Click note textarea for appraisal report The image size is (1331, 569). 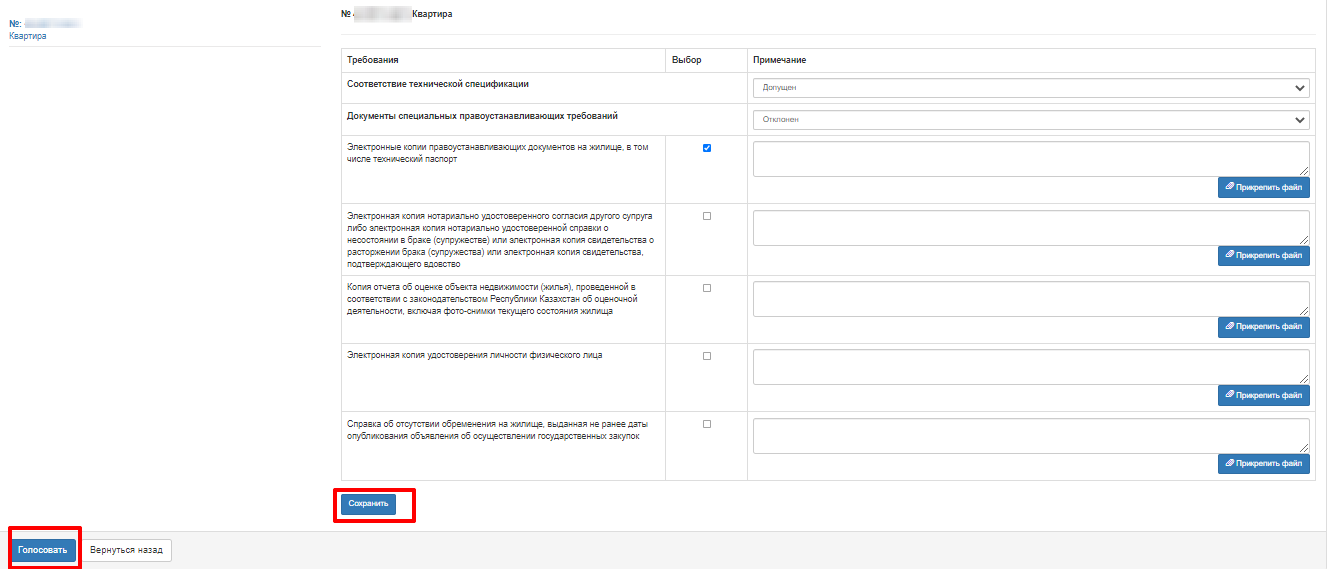(x=1030, y=298)
